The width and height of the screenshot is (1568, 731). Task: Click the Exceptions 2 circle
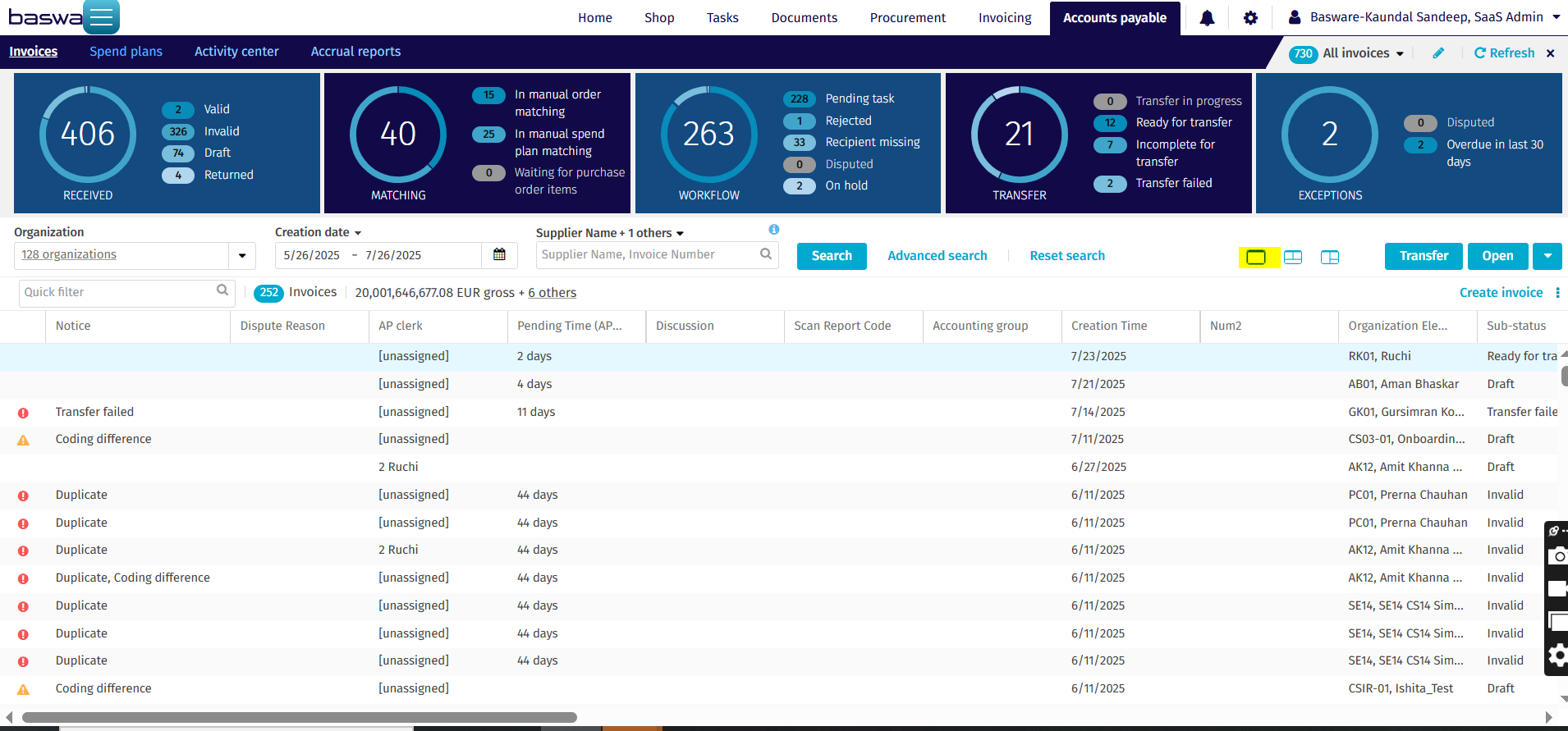coord(1330,134)
